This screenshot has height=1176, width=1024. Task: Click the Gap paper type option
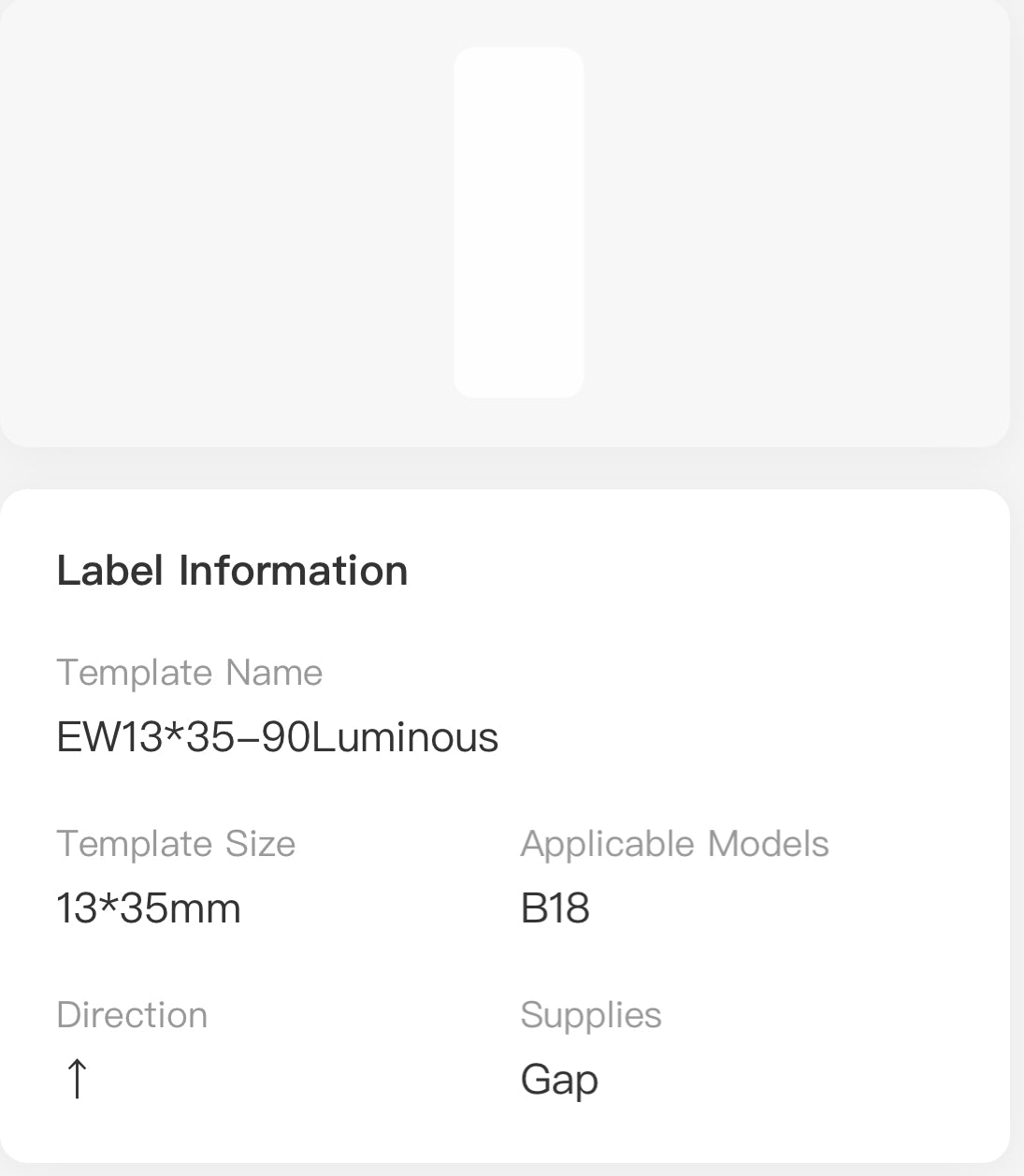pos(558,1078)
